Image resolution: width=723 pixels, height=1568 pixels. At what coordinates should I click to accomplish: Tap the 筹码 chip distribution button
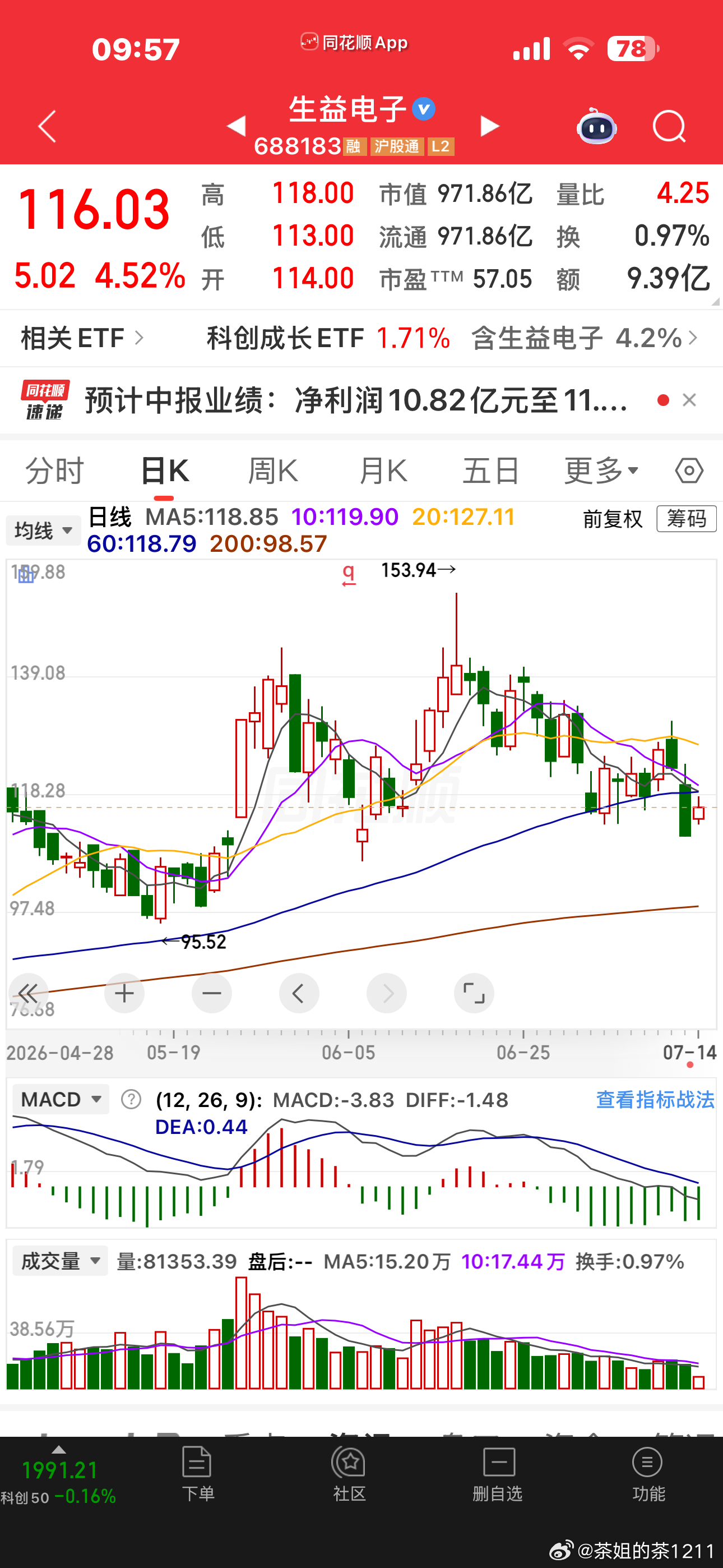[687, 519]
